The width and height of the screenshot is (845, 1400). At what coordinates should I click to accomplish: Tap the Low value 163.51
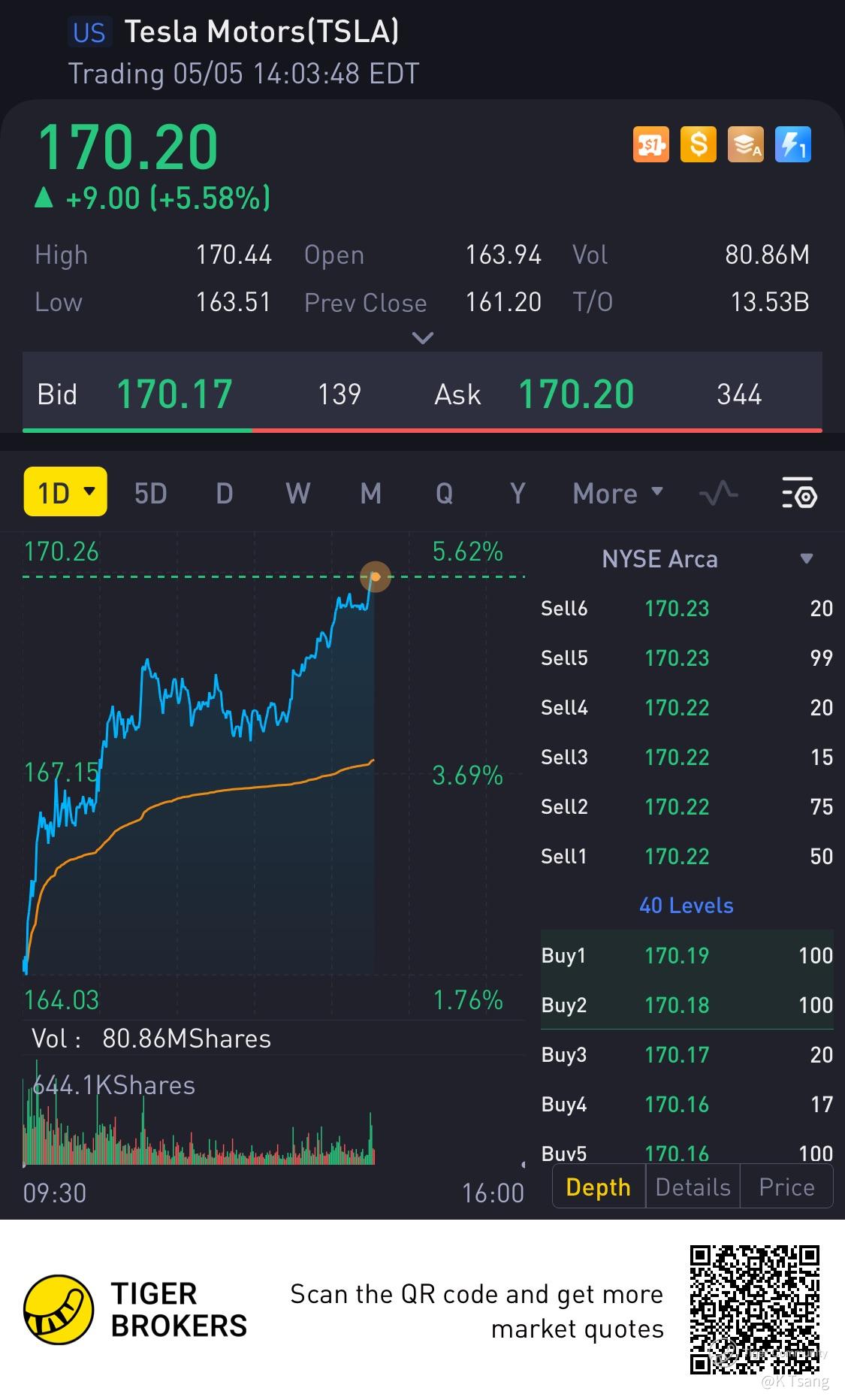(233, 302)
